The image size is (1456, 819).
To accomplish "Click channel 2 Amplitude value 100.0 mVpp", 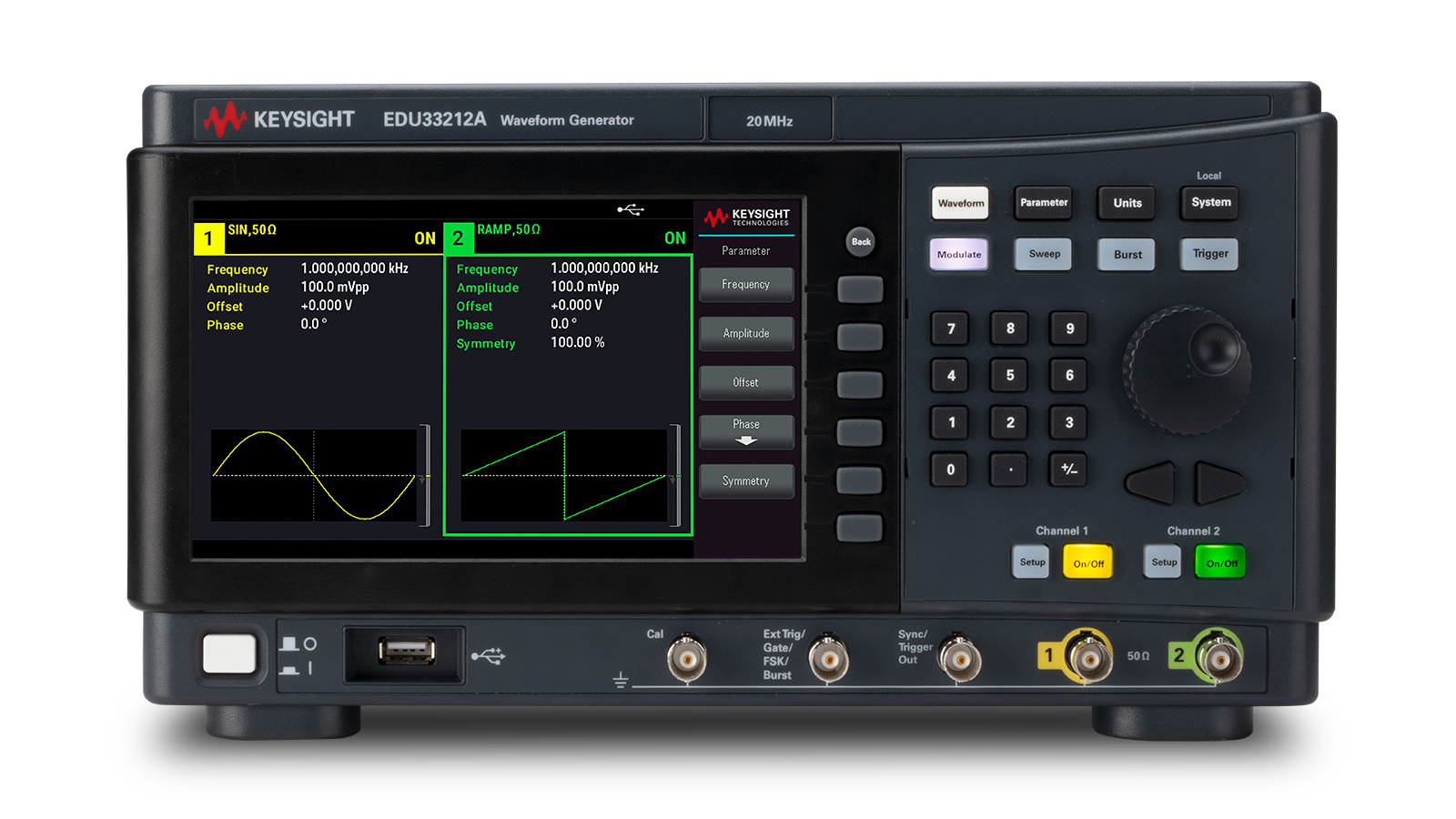I will click(x=585, y=287).
